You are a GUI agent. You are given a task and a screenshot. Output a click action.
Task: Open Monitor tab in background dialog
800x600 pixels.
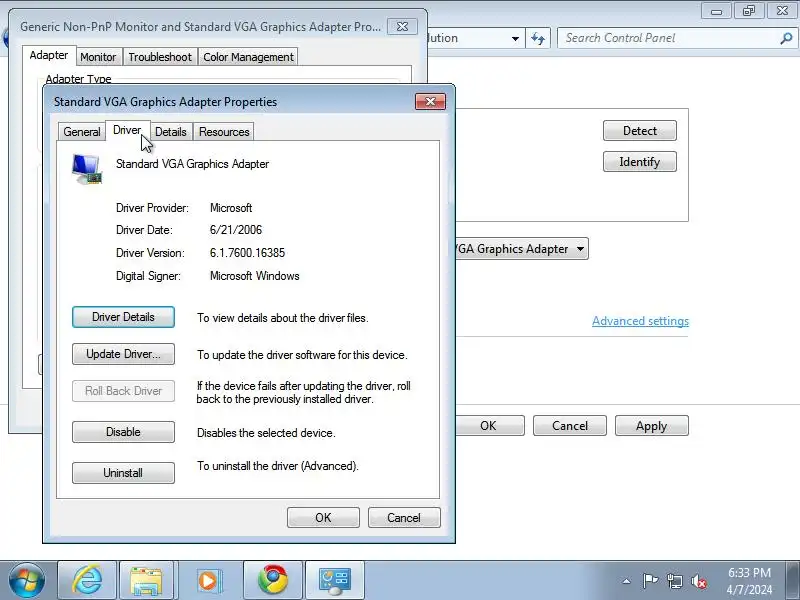tap(98, 57)
